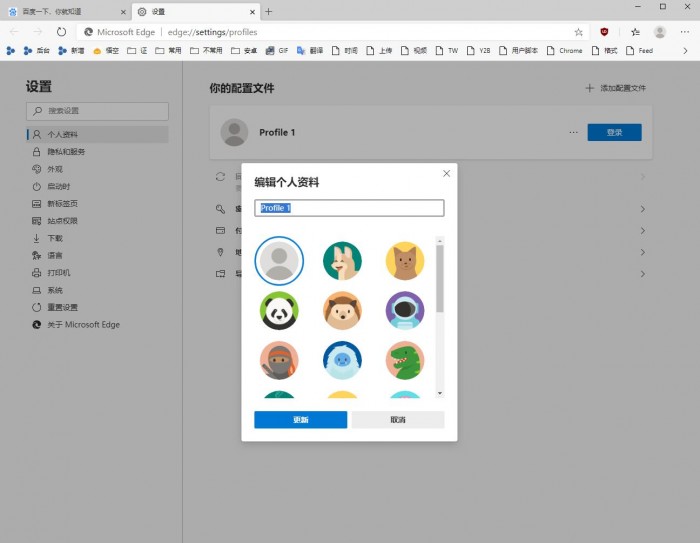
Task: Open the 常用 bookmarks folder
Action: click(x=168, y=50)
